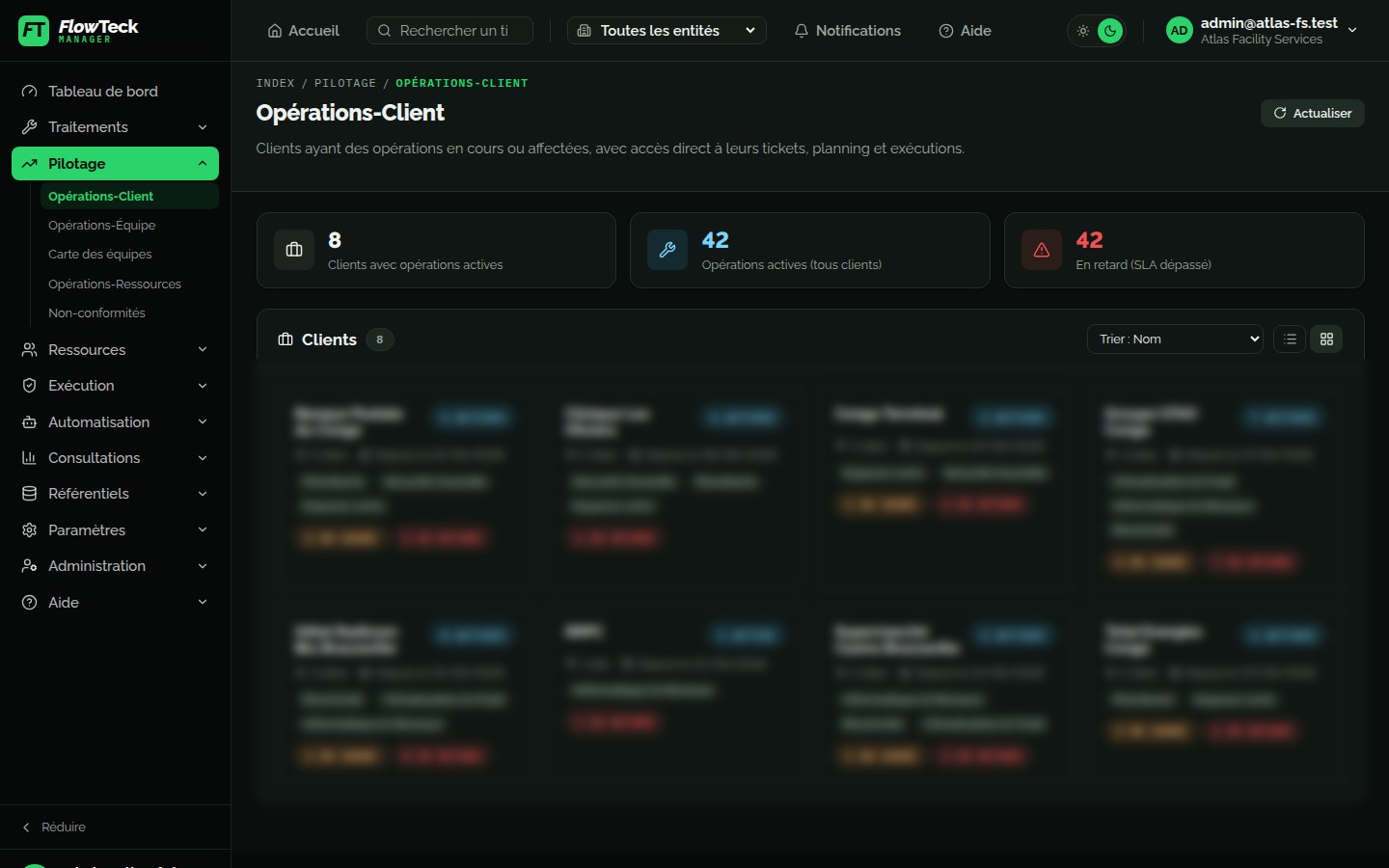Click the En retard (SLA dépassé) label
Viewport: 1389px width, 868px height.
[x=1143, y=265]
